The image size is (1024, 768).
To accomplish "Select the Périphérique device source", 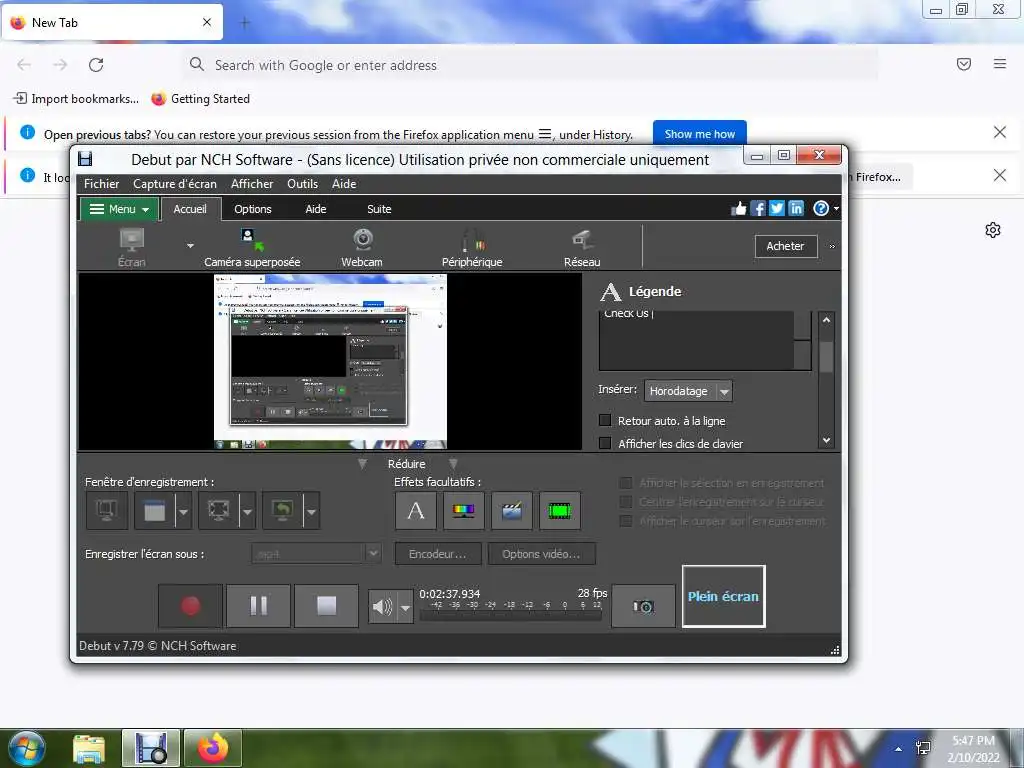I will (472, 247).
